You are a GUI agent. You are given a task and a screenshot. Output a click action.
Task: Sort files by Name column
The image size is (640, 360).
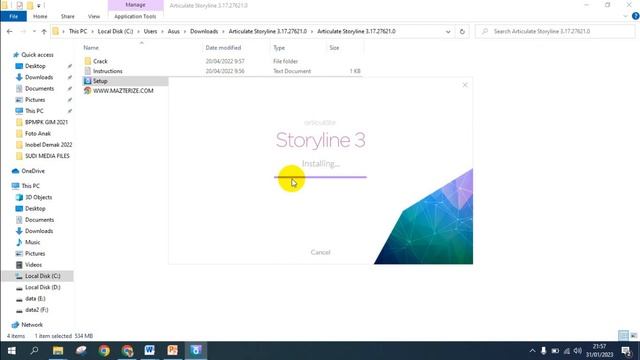91,48
